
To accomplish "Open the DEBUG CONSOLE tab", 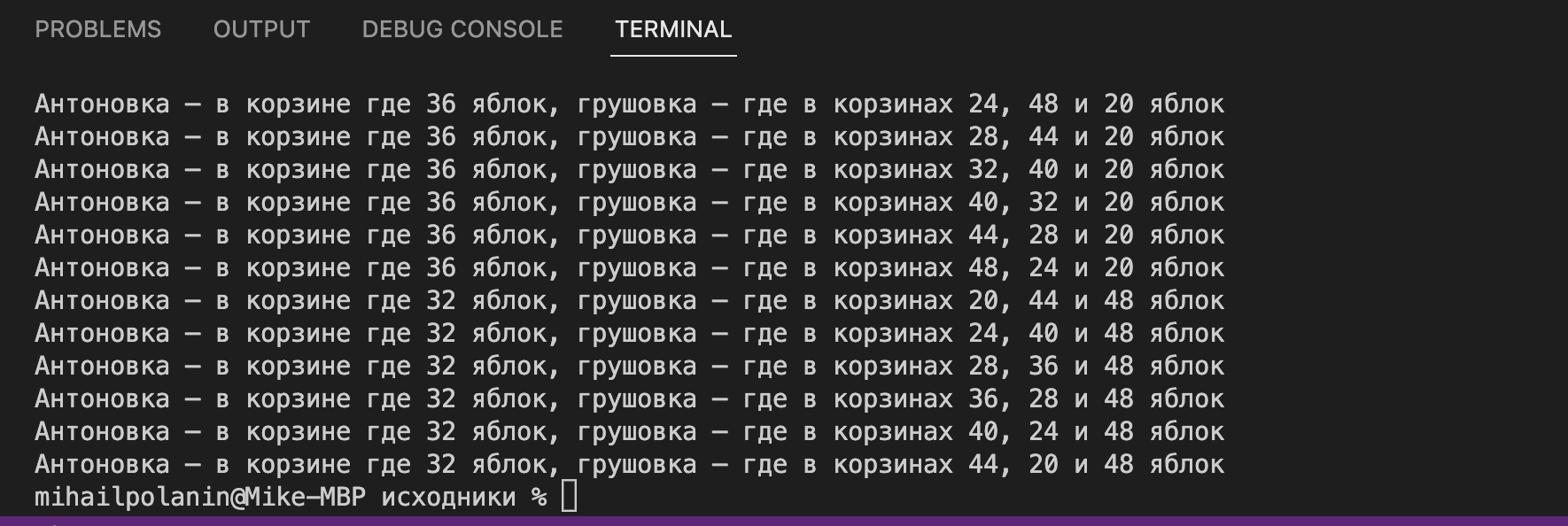I will [x=461, y=29].
